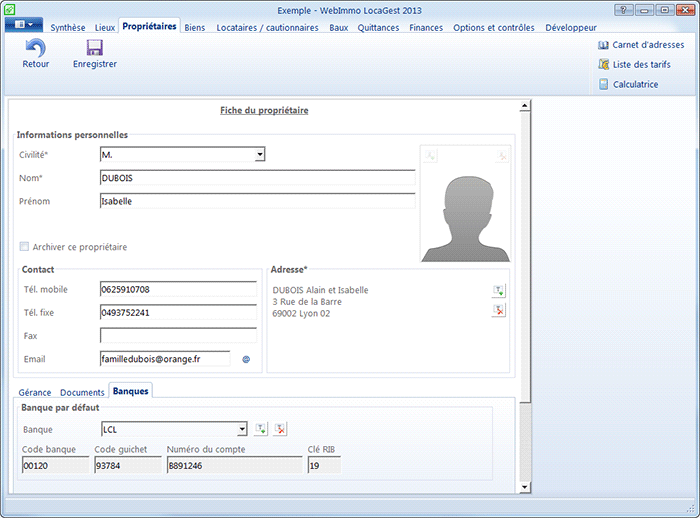Viewport: 700px width, 518px height.
Task: Expand the Civilité dropdown
Action: 259,155
